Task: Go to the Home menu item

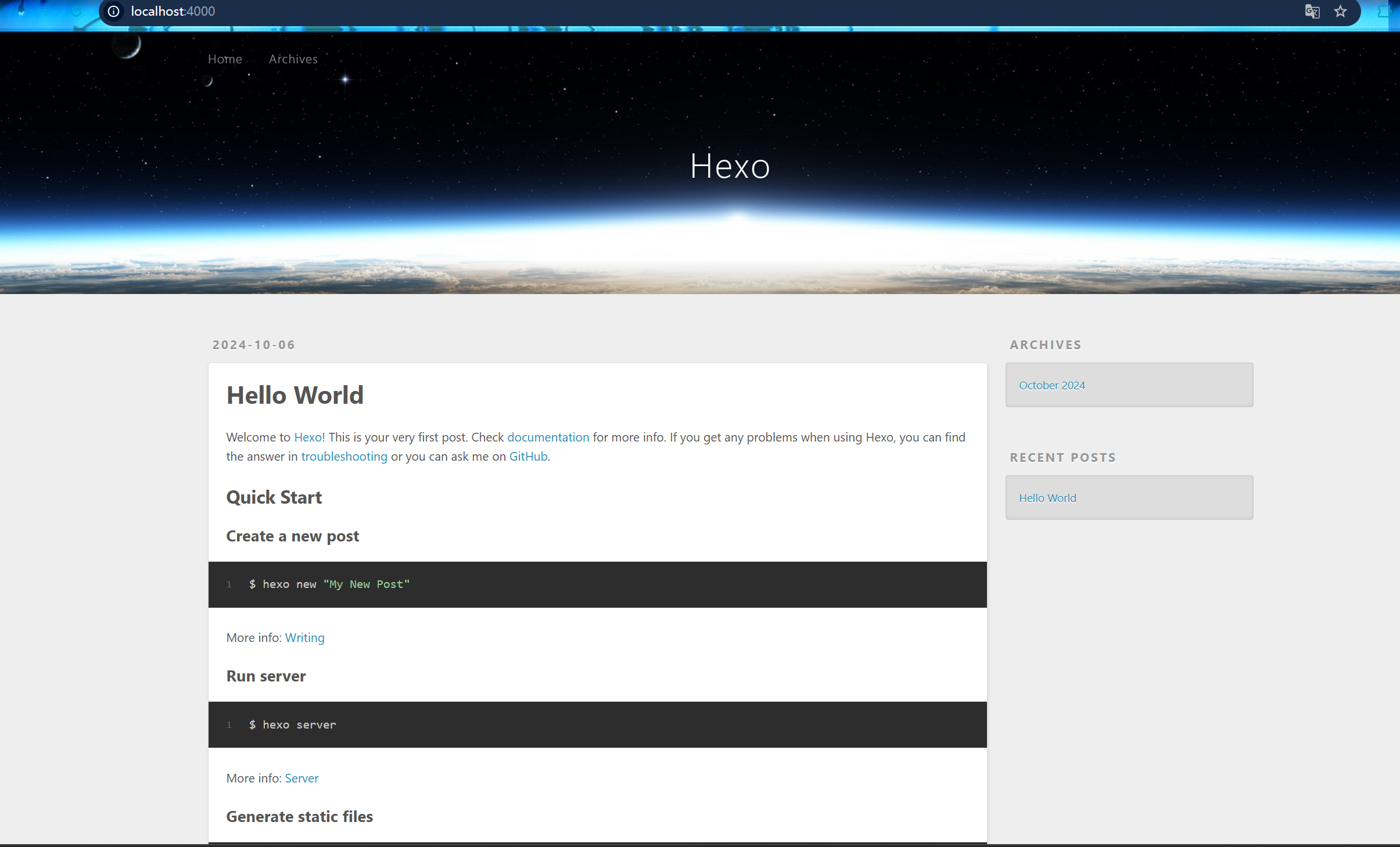Action: pos(225,59)
